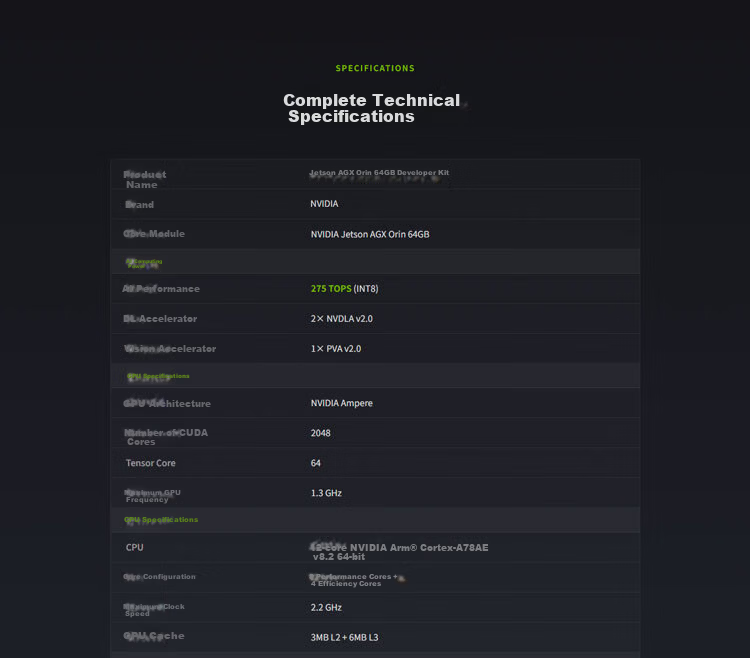Viewport: 750px width, 658px height.
Task: Select the 275 TOPS (INT8) value
Action: 344,289
